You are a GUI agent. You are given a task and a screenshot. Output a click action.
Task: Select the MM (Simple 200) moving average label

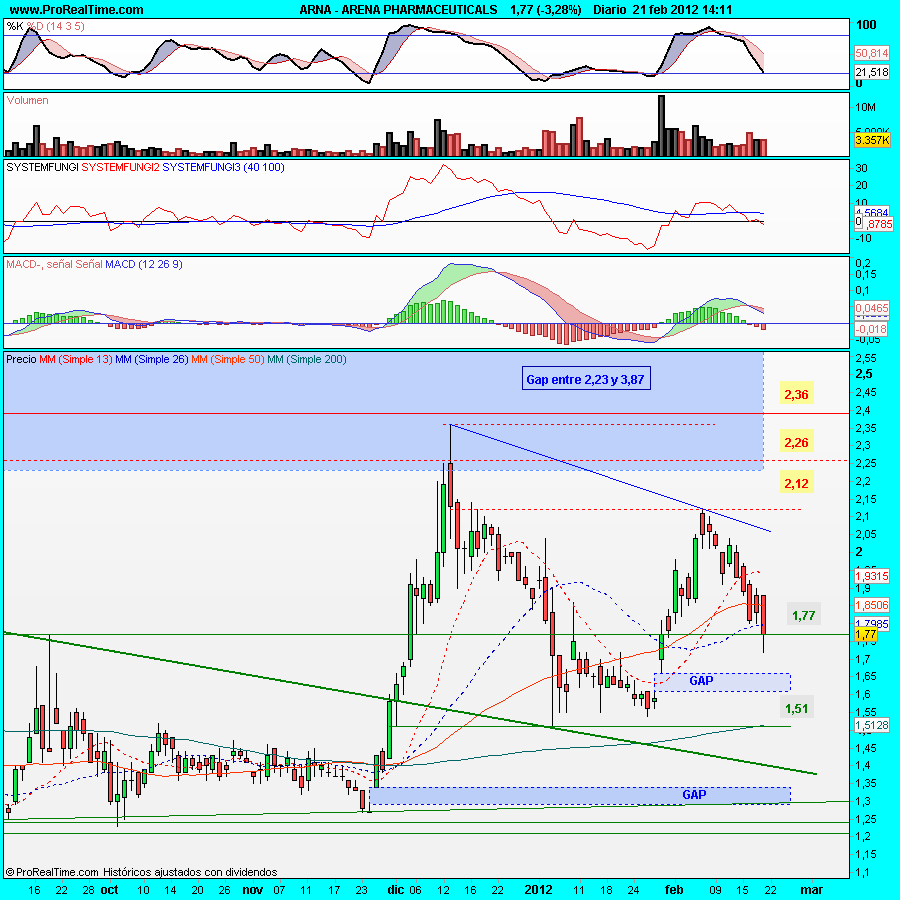[x=307, y=359]
